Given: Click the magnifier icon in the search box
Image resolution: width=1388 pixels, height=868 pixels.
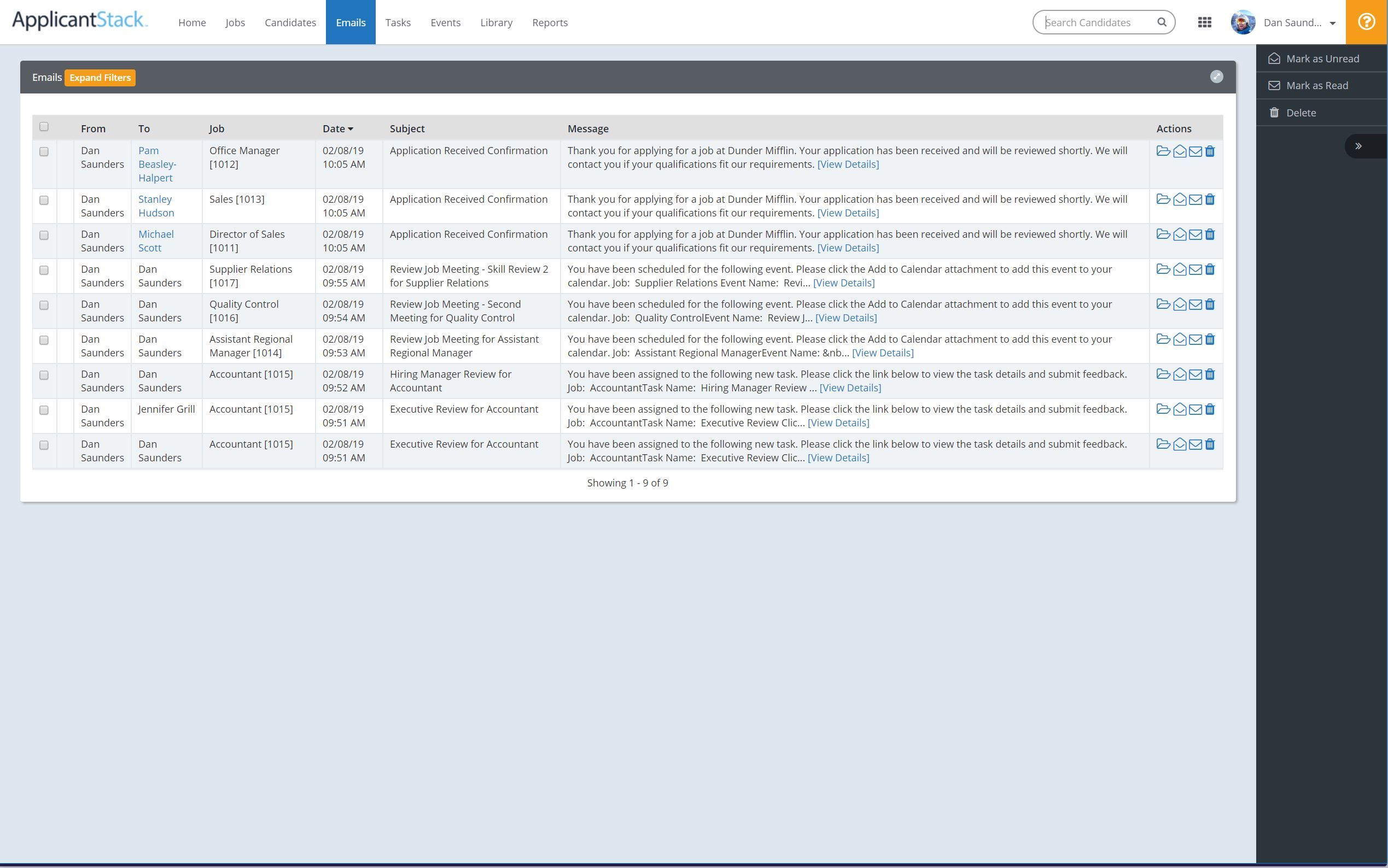Looking at the screenshot, I should click(x=1162, y=22).
